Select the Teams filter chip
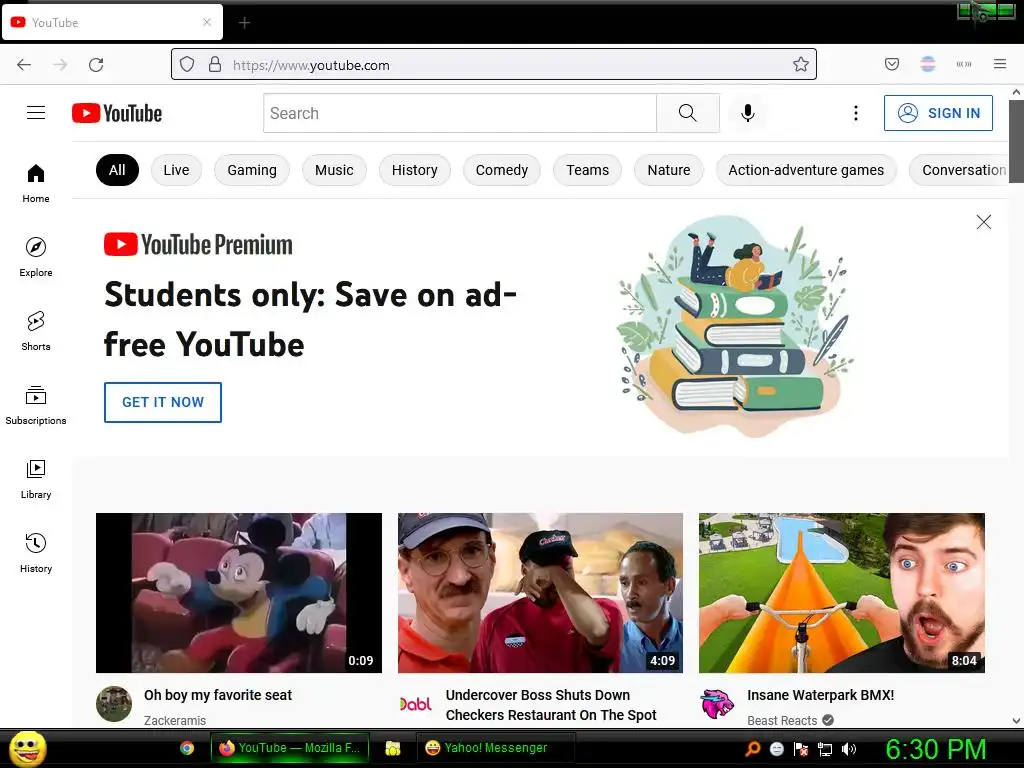This screenshot has height=768, width=1024. (588, 170)
